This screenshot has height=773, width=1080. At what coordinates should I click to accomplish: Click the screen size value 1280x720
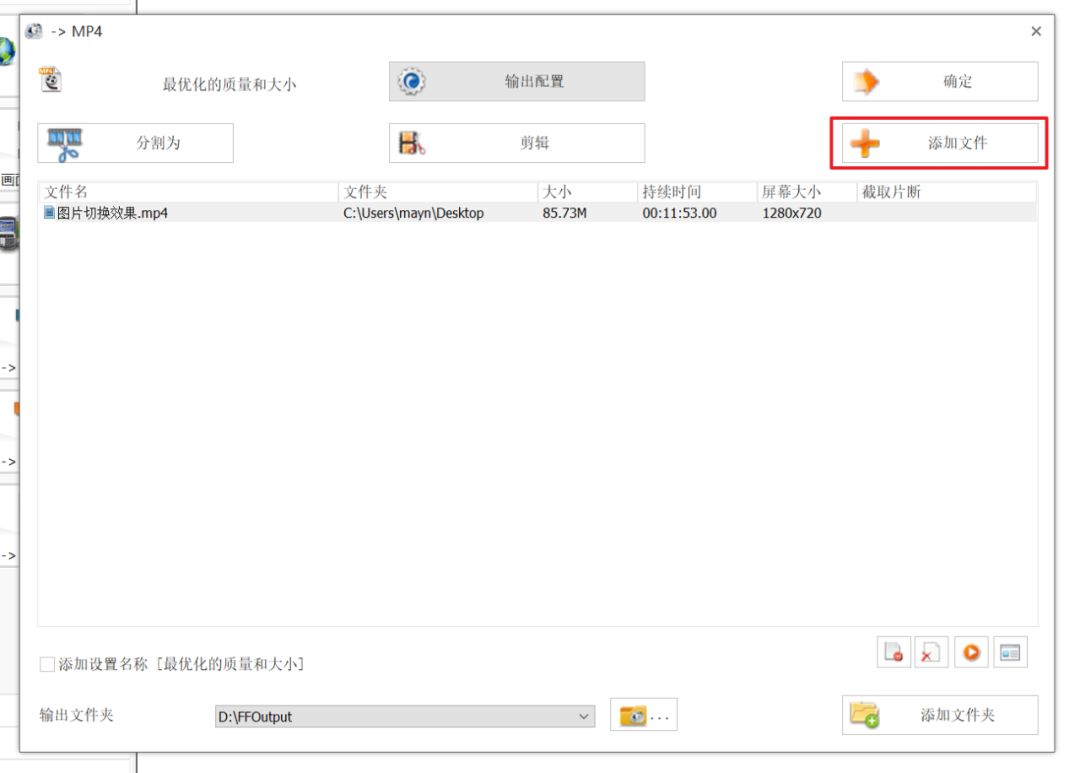click(791, 213)
